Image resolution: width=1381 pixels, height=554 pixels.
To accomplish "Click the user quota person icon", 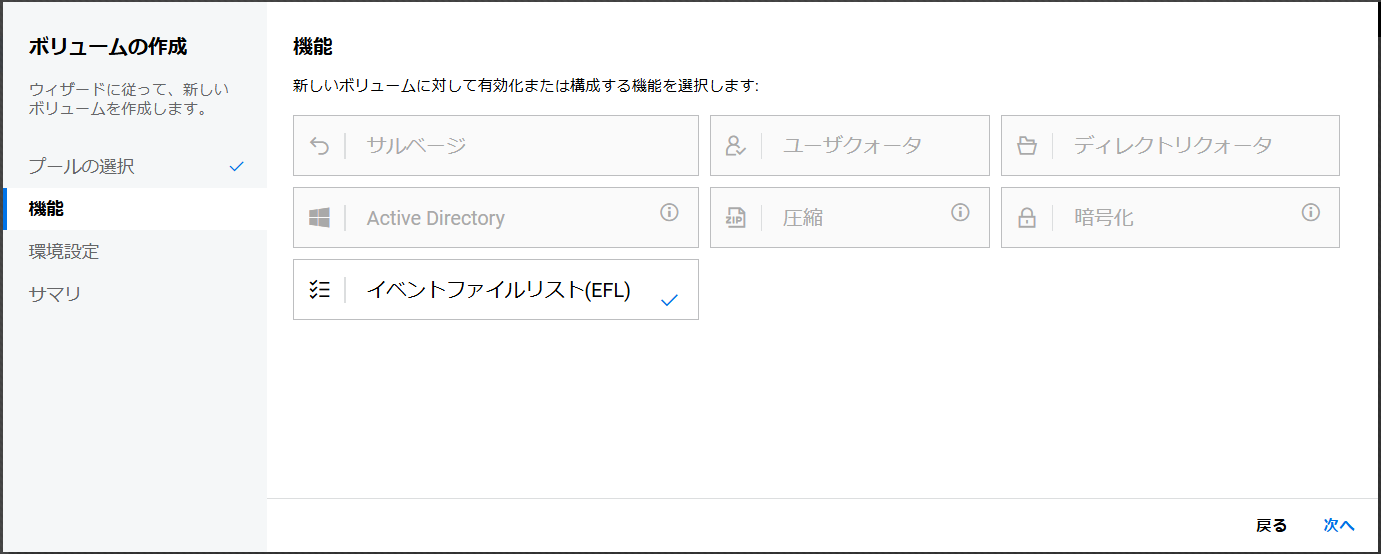I will click(x=736, y=146).
